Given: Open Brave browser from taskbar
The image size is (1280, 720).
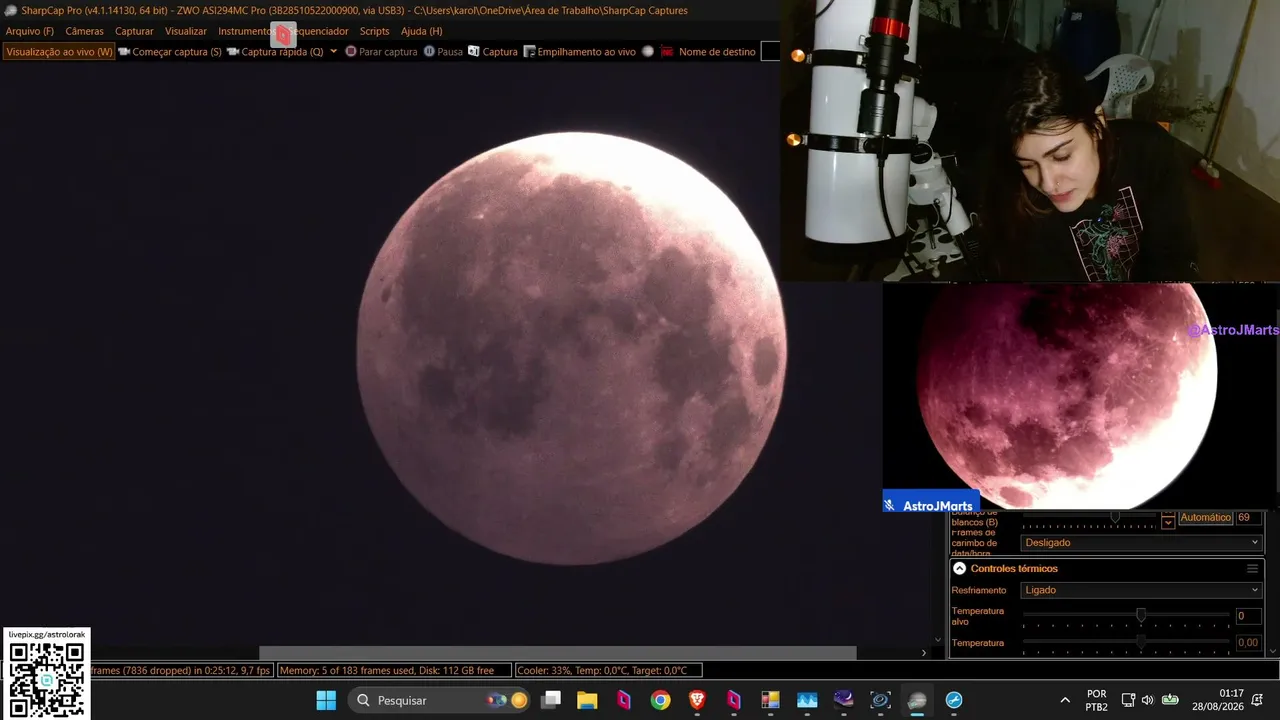Looking at the screenshot, I should coord(697,700).
